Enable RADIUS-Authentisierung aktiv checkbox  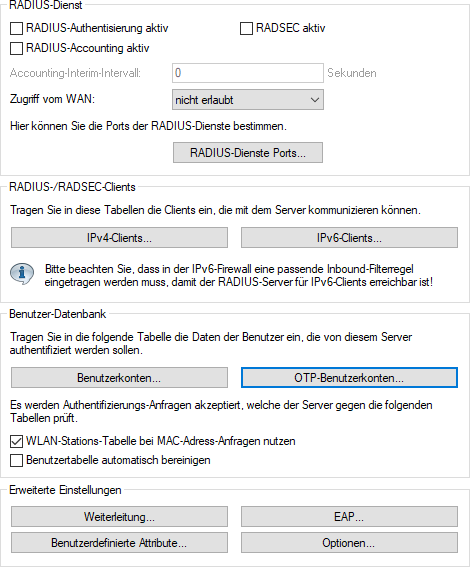[x=16, y=28]
